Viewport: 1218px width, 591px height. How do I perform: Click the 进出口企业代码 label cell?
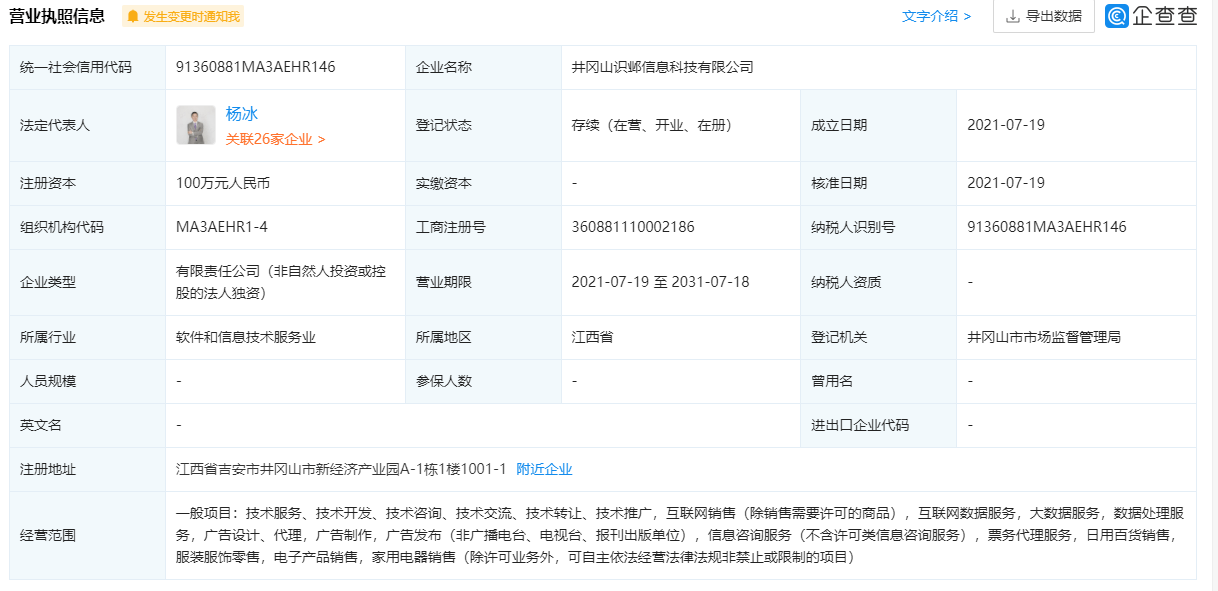click(878, 425)
